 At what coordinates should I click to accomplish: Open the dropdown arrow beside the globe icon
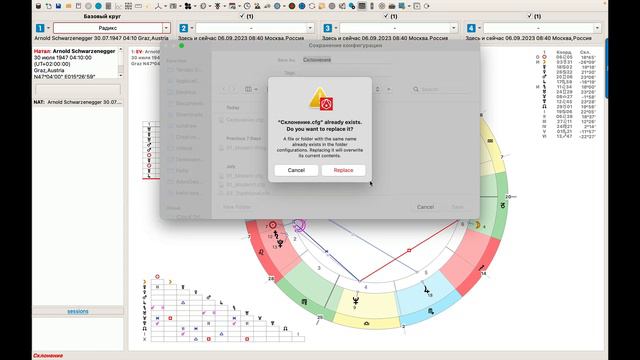coord(284,6)
